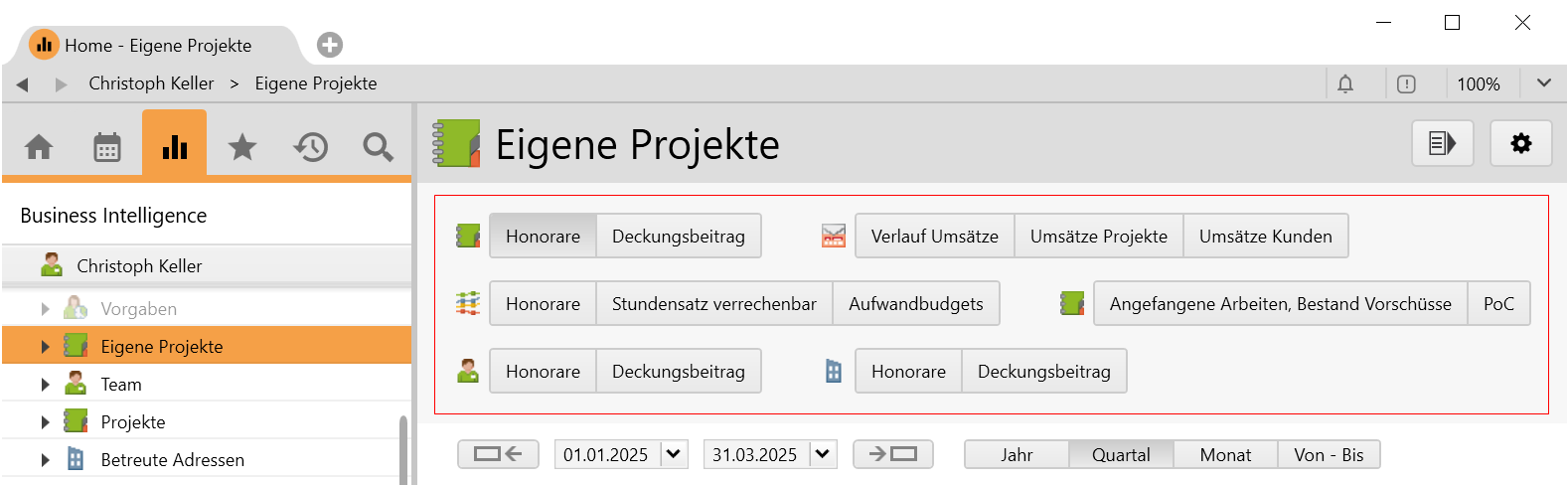This screenshot has width=1568, height=485.
Task: Jump to the previous period arrow button
Action: point(498,454)
